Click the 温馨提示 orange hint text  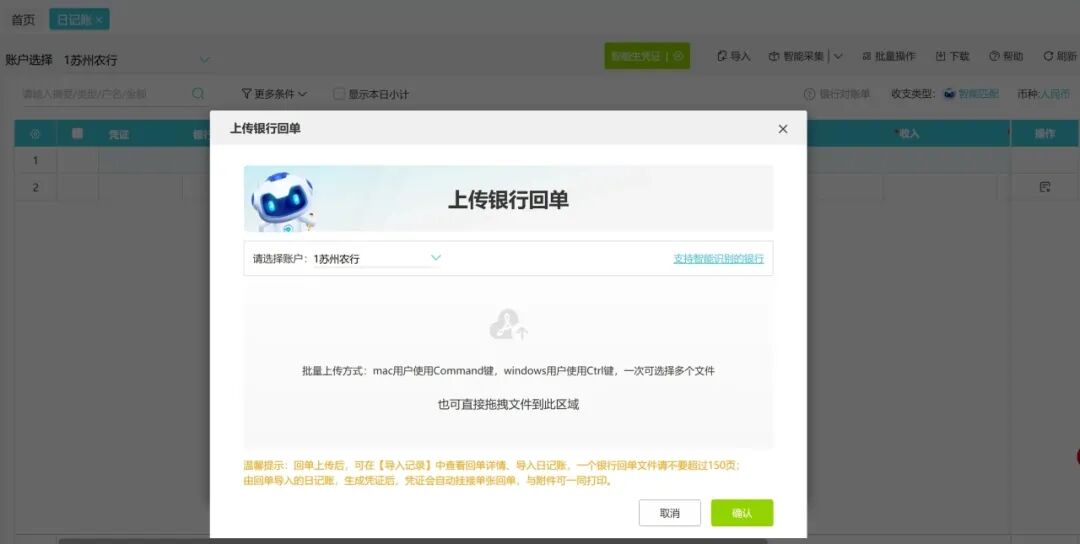pyautogui.click(x=492, y=472)
